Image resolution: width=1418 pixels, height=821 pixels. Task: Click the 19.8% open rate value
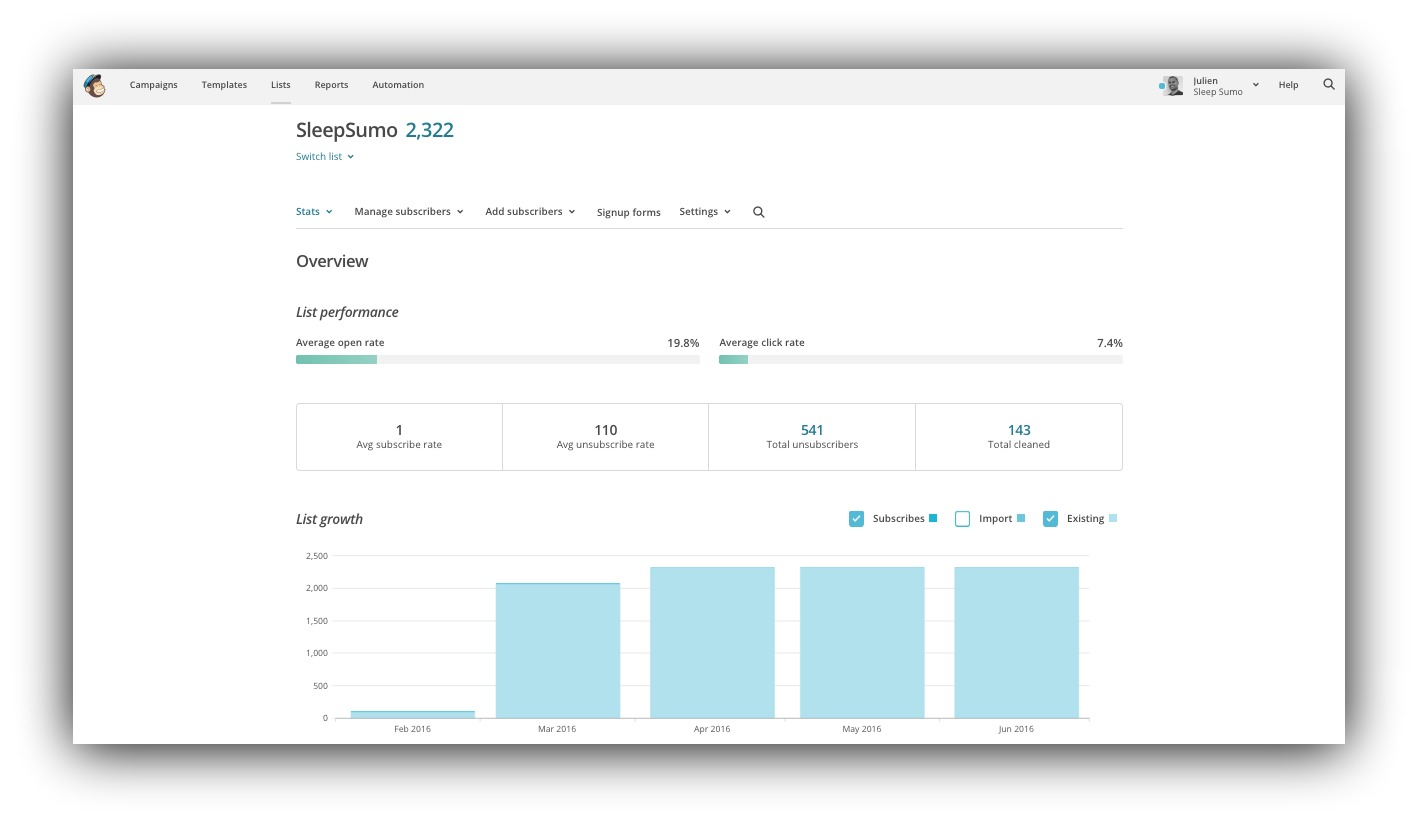[683, 343]
